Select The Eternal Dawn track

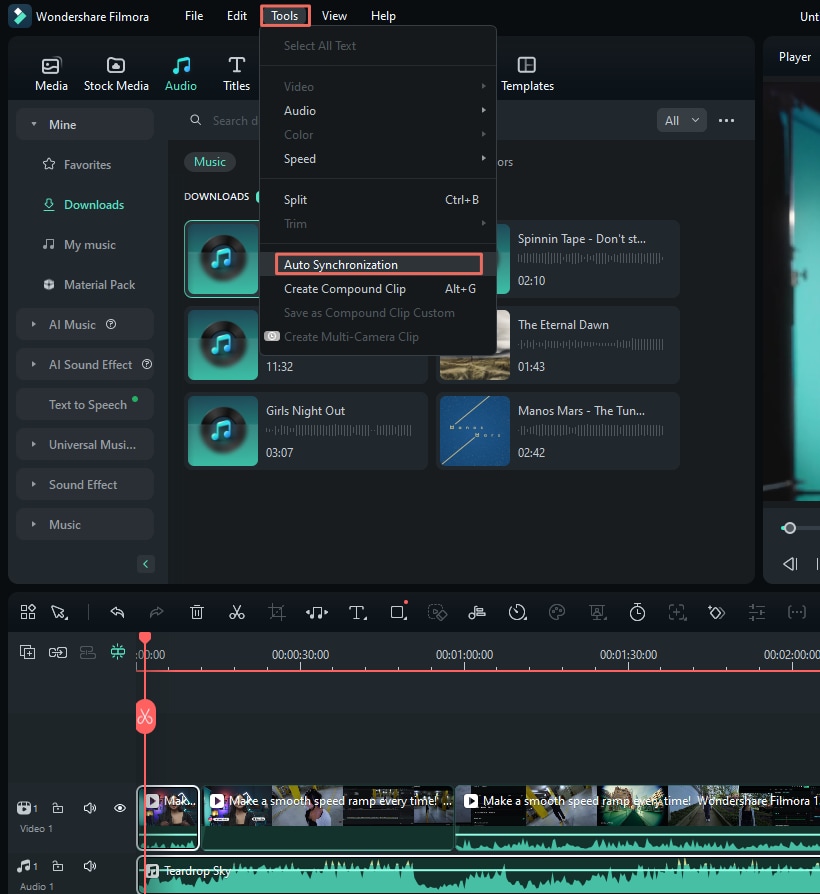(x=558, y=345)
